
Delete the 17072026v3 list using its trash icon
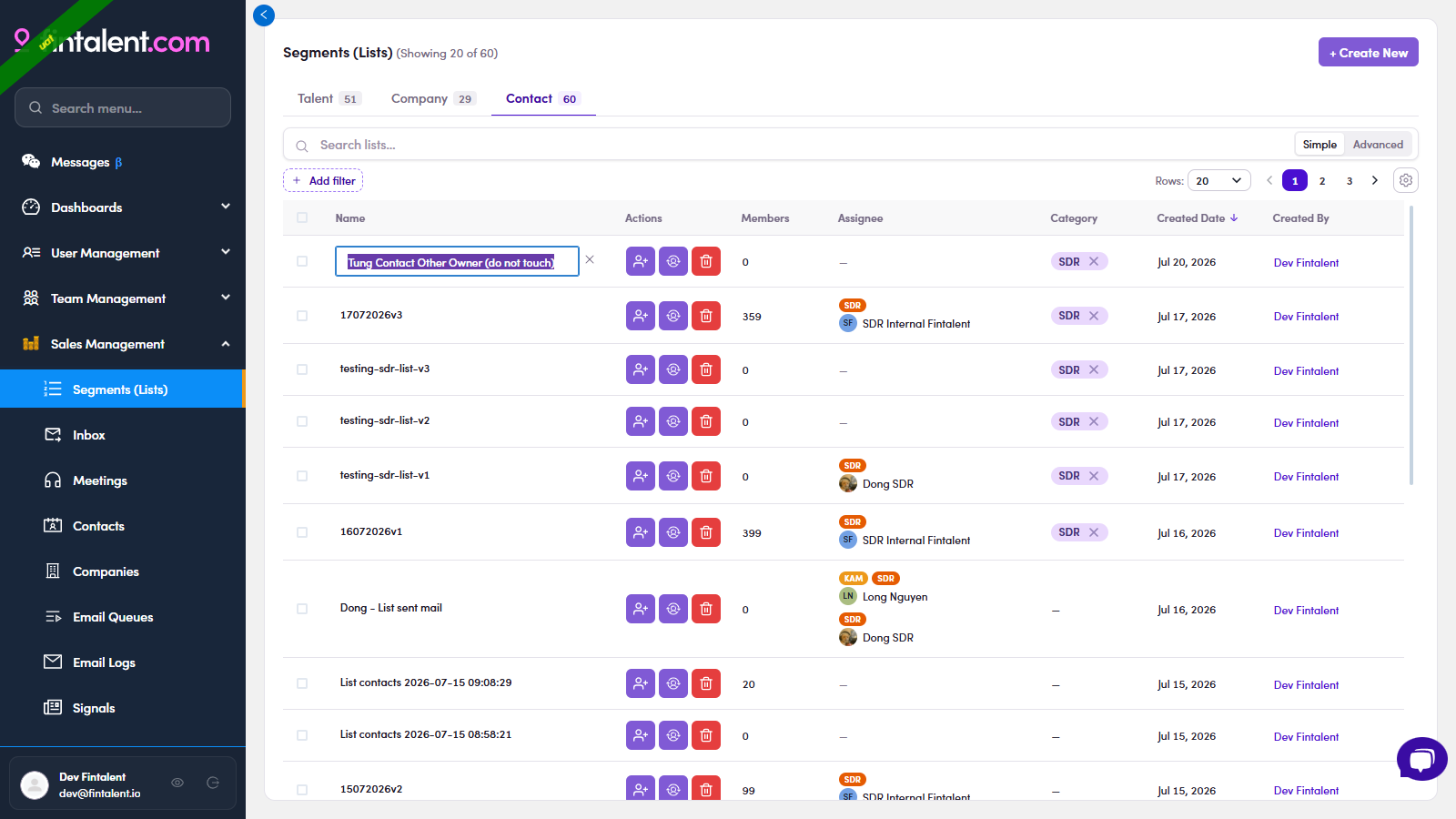(x=706, y=316)
